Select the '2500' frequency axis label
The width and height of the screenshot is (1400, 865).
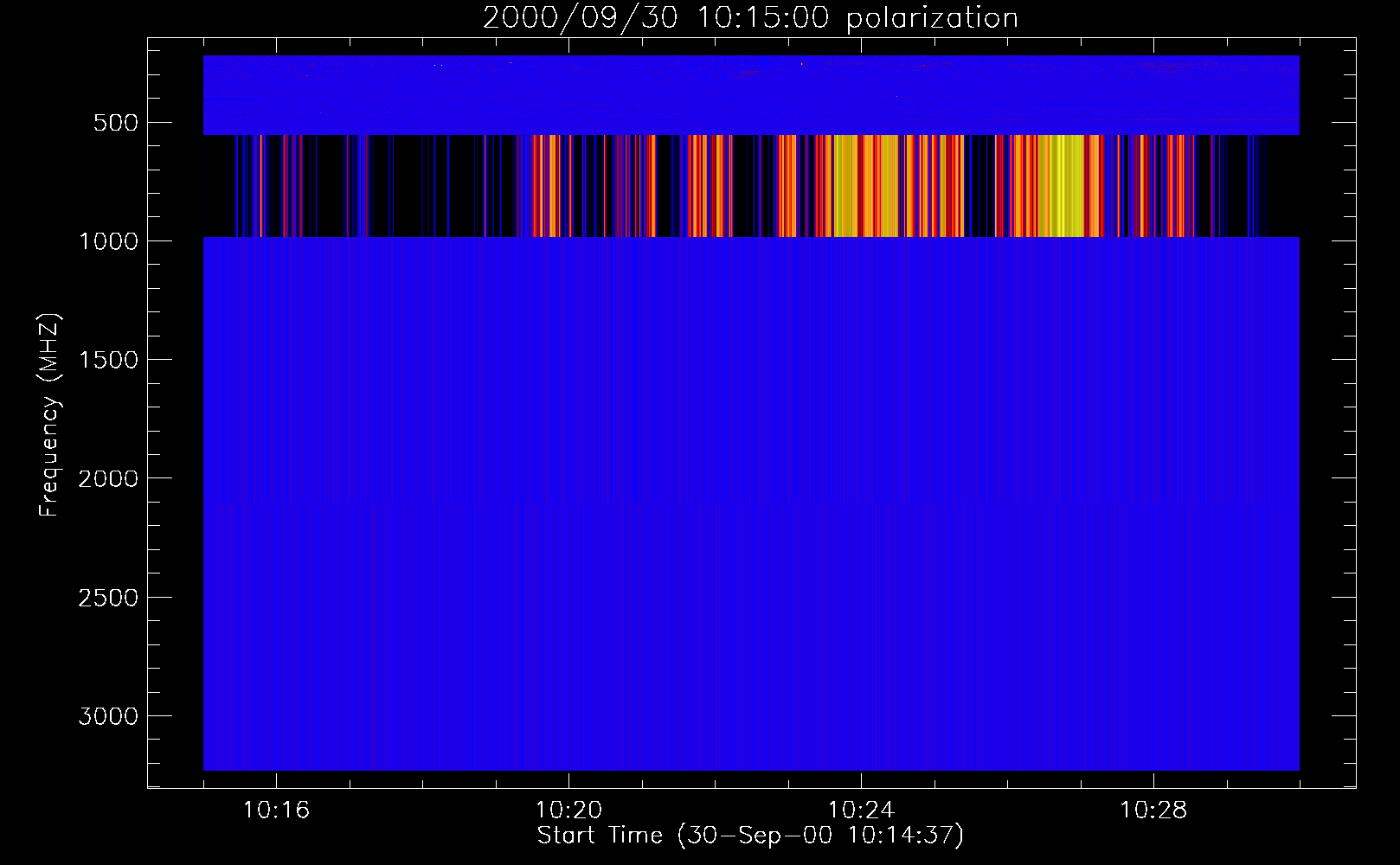click(108, 598)
